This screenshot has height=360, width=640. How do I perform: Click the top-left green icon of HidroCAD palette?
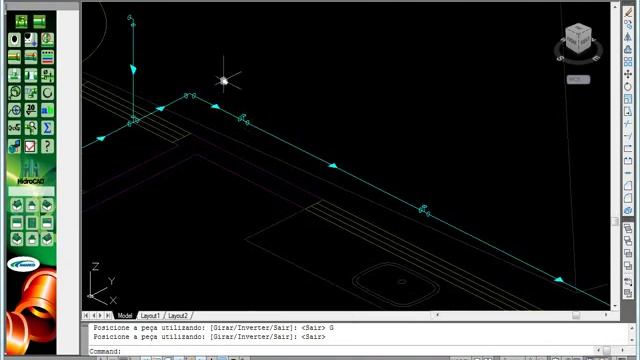click(x=22, y=21)
